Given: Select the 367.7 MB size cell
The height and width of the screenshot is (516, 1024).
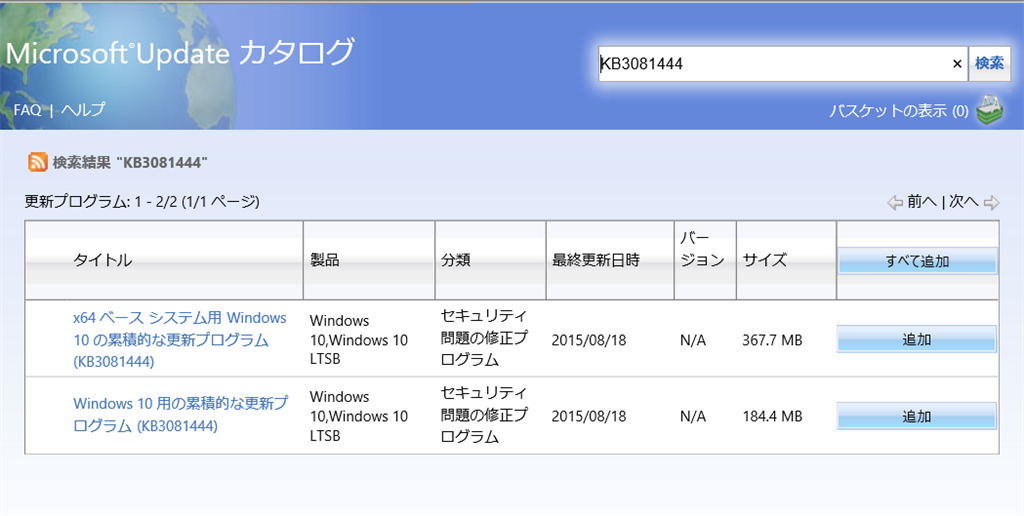Looking at the screenshot, I should (x=772, y=340).
